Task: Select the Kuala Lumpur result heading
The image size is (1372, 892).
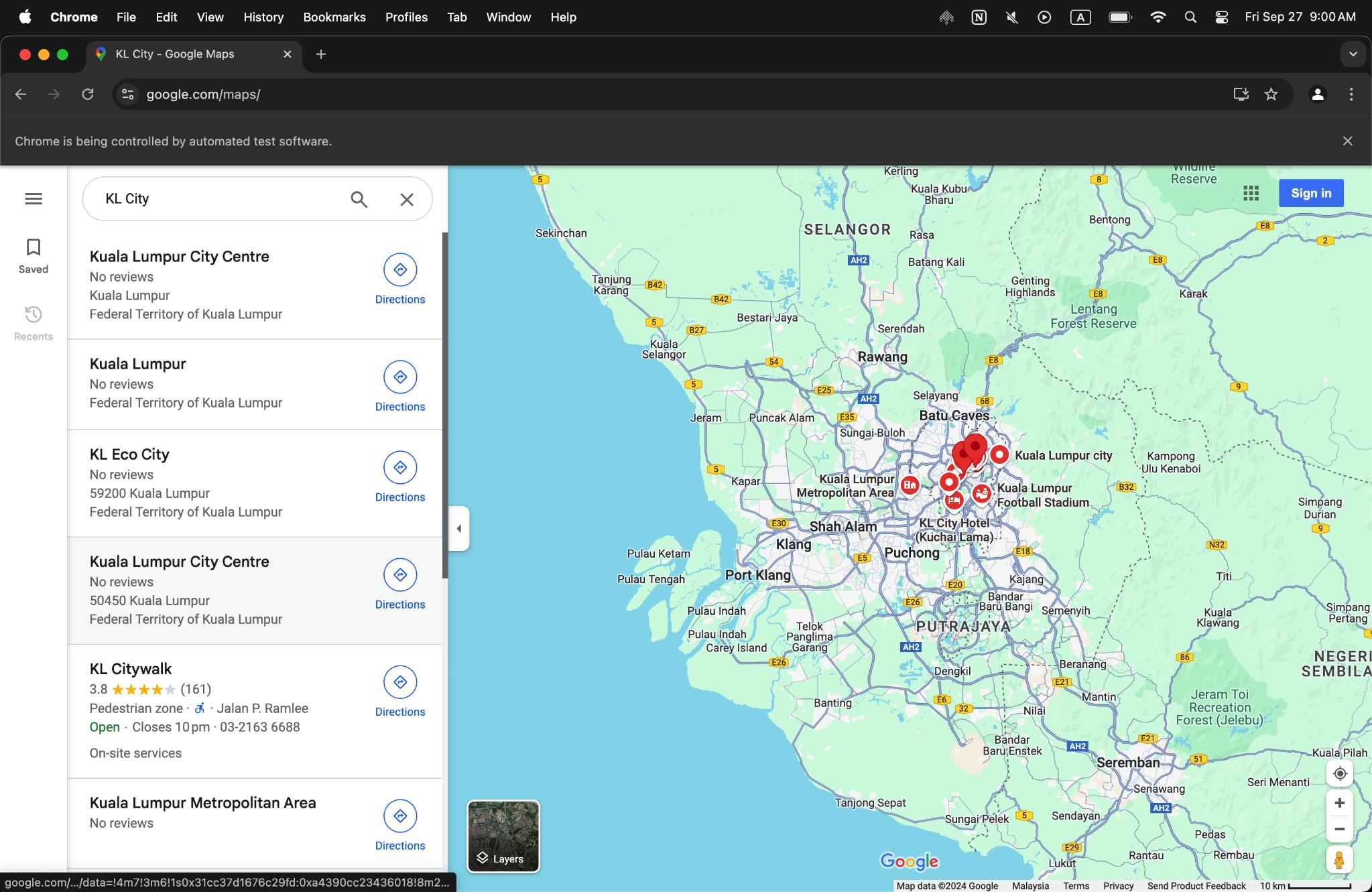Action: click(137, 364)
